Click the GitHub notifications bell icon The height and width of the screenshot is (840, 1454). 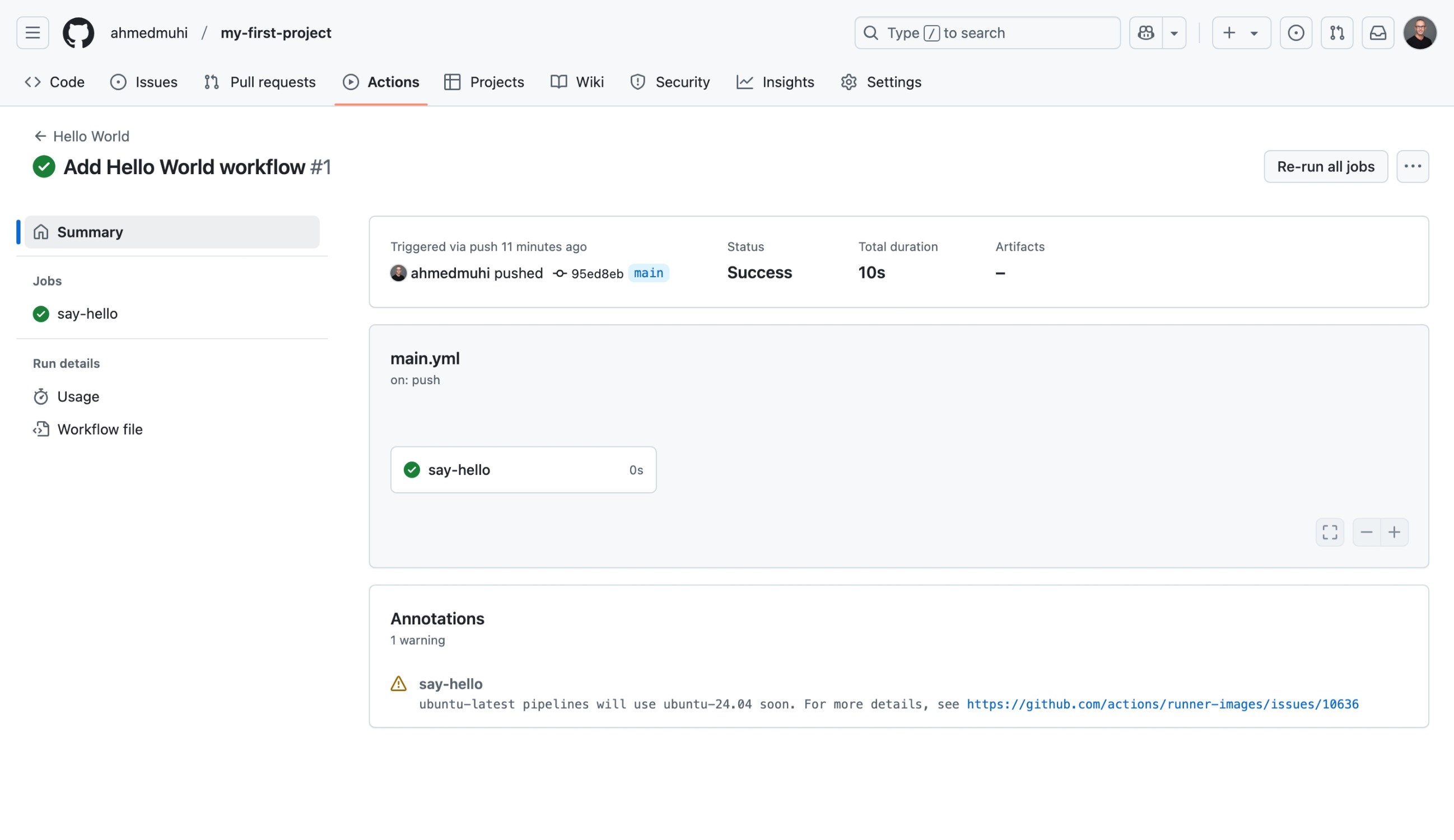(x=1378, y=33)
